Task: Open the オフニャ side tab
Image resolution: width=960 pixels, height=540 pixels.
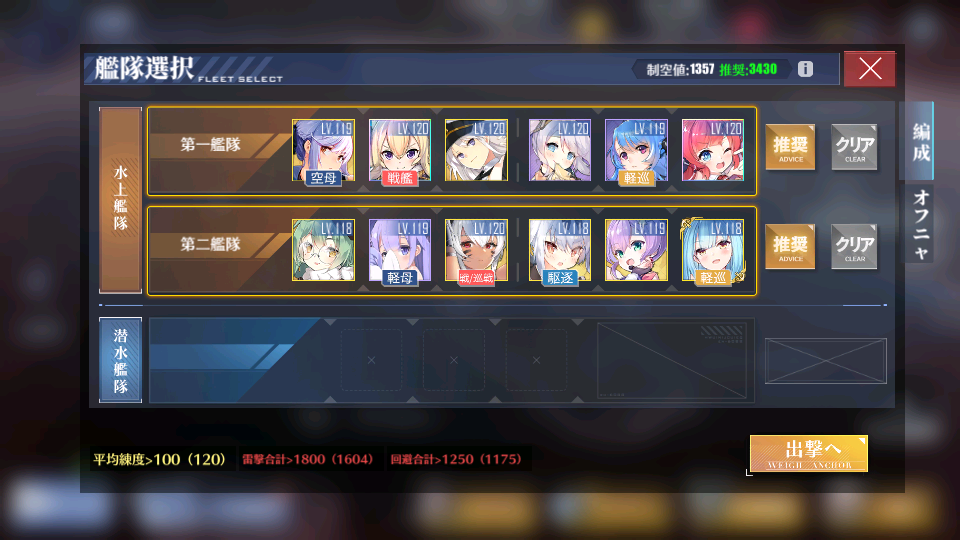Action: 919,224
